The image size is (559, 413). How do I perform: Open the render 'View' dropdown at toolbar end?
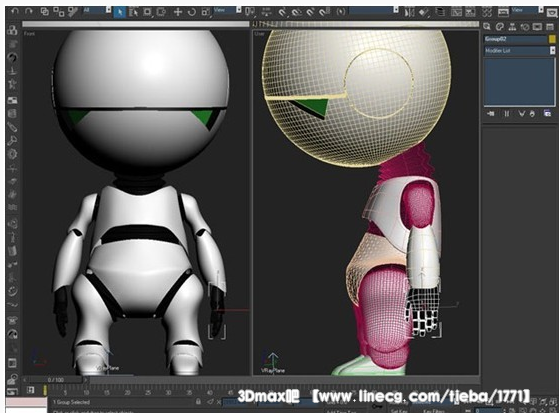[527, 10]
